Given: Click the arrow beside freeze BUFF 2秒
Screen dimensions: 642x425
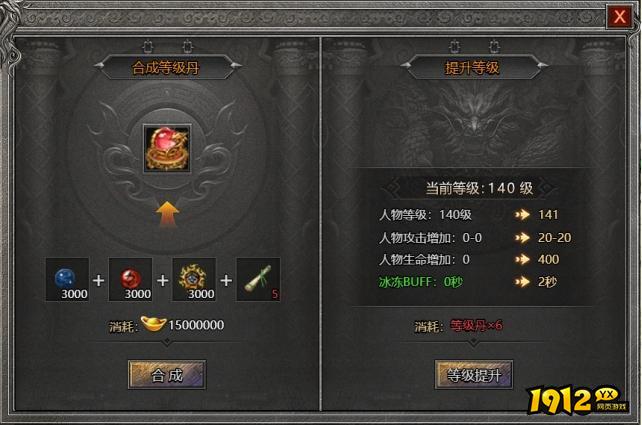Looking at the screenshot, I should click(x=522, y=282).
